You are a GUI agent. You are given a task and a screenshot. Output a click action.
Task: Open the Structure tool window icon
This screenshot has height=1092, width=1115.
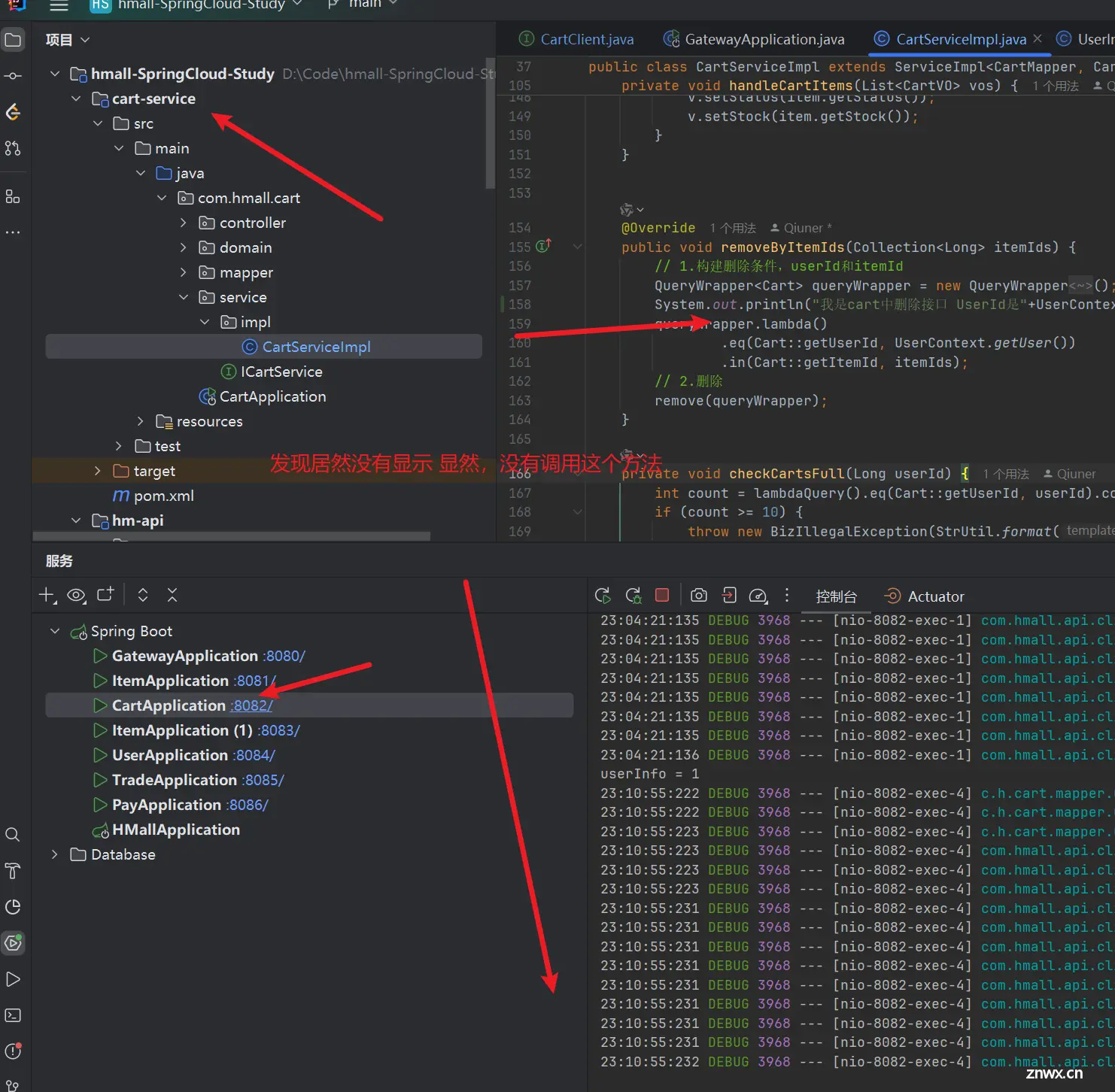13,196
